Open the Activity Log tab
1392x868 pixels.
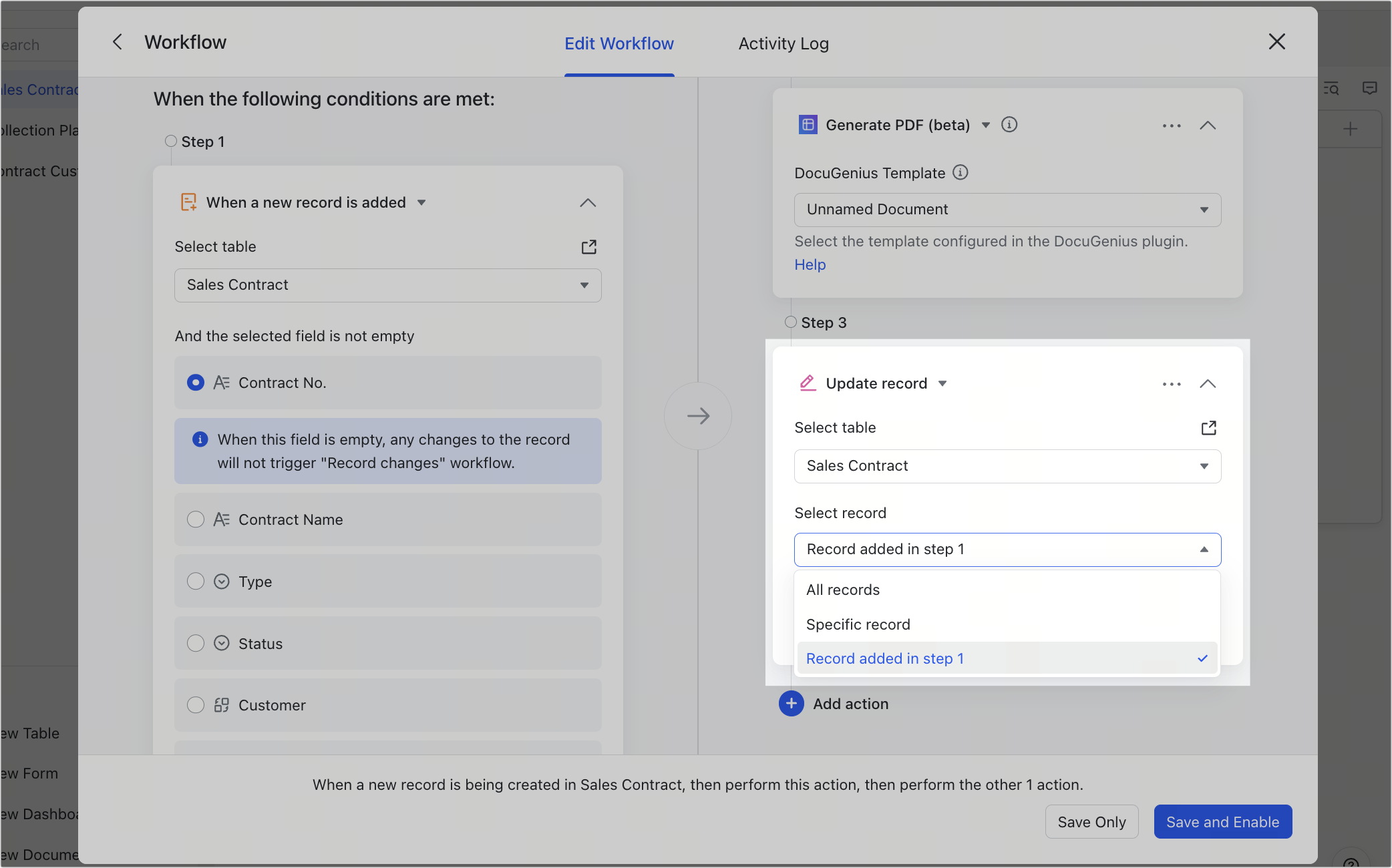click(x=784, y=43)
